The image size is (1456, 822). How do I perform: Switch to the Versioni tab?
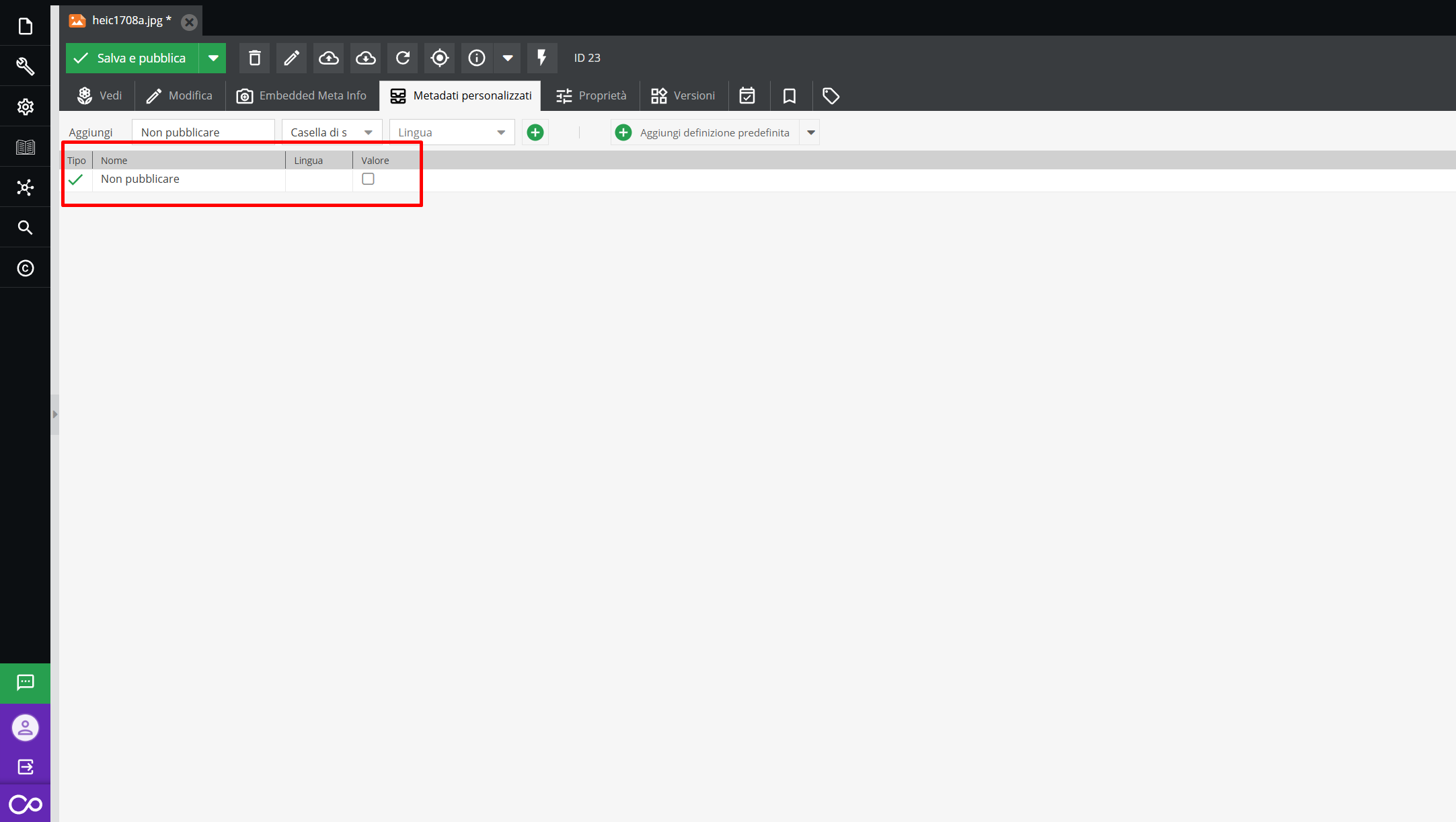683,95
